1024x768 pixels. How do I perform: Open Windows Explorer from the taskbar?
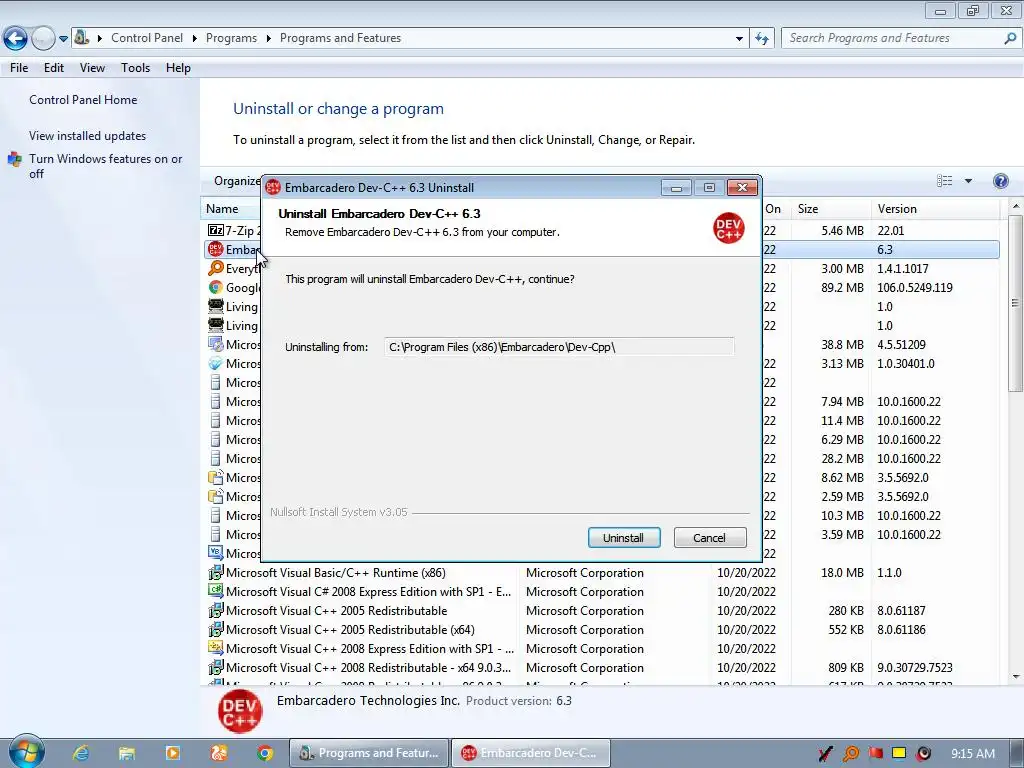(126, 753)
